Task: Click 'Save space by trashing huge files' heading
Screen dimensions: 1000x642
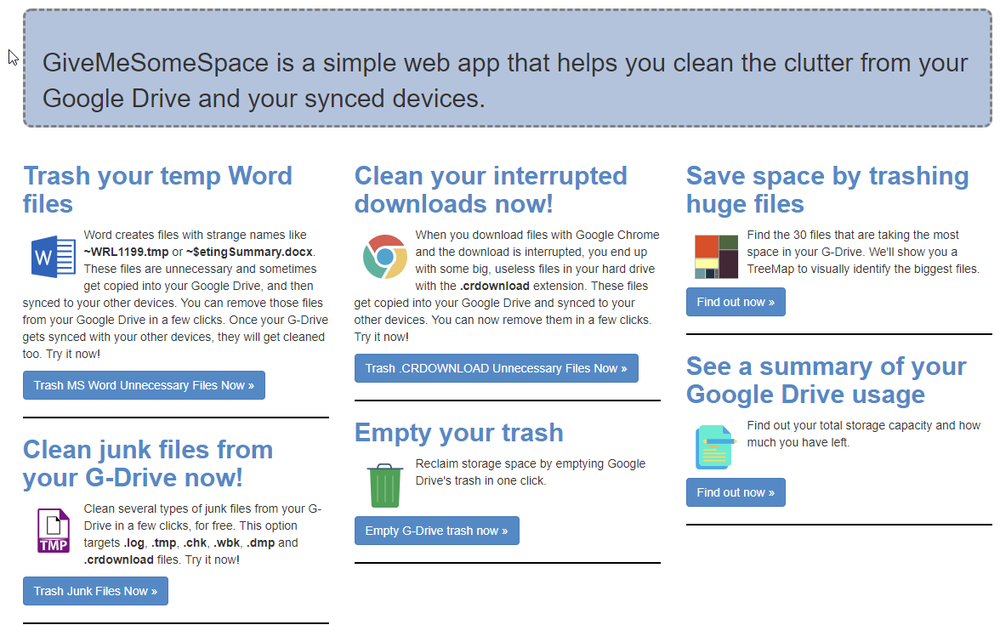Action: 828,190
